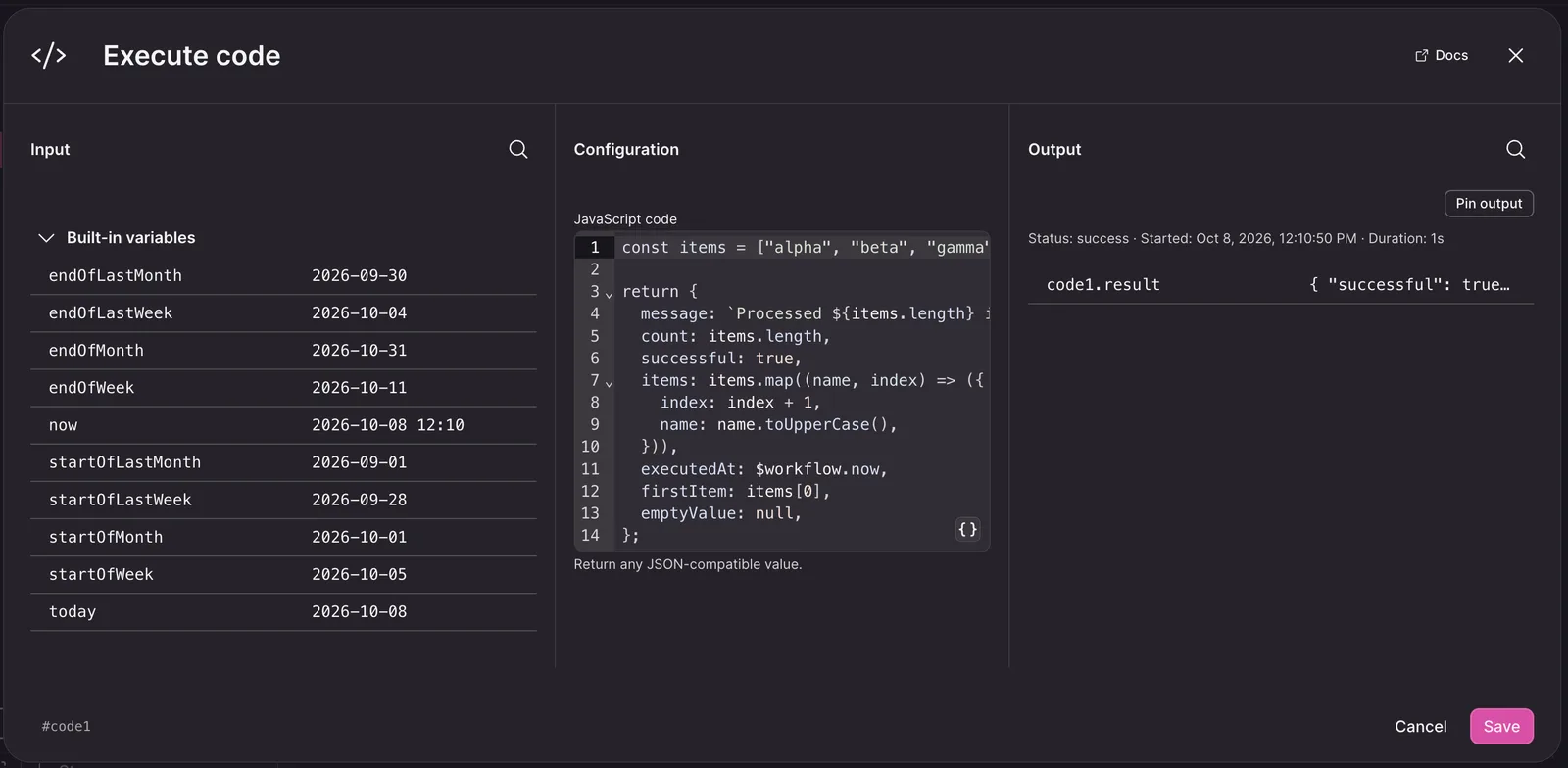Click the curly braces icon in code editor
Viewport: 1568px width, 768px height.
coord(967,529)
